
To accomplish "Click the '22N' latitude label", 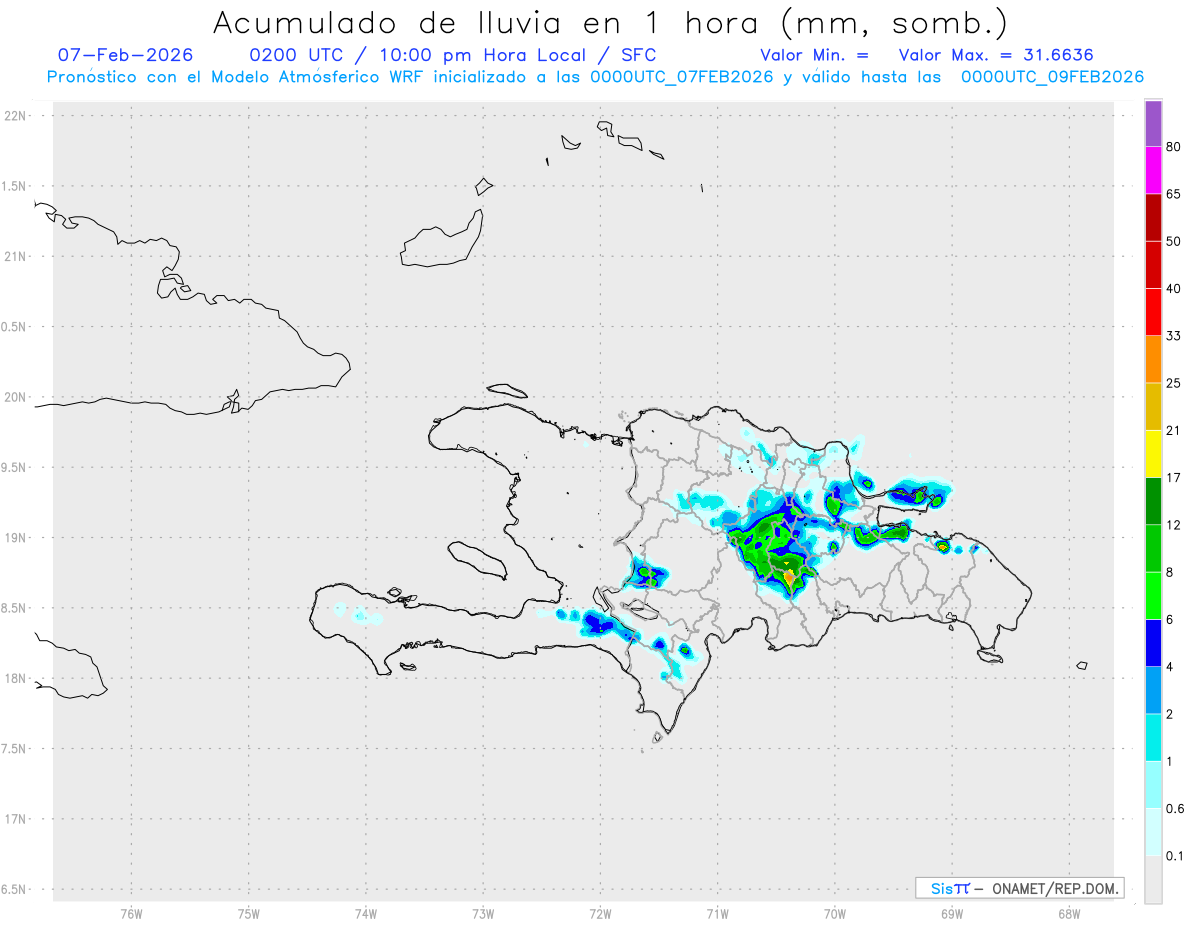I will tap(15, 116).
